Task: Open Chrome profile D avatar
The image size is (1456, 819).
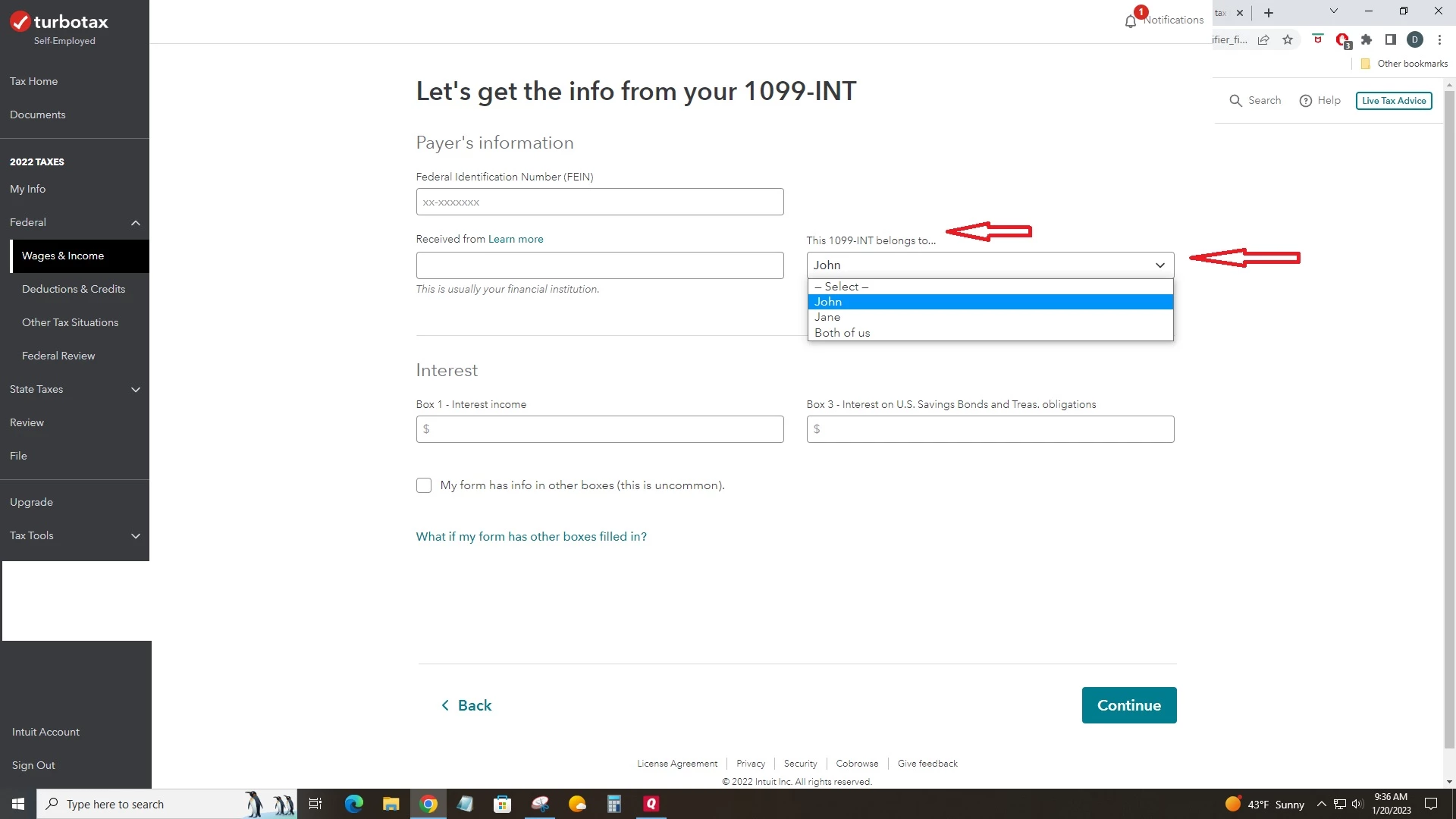Action: (1415, 39)
